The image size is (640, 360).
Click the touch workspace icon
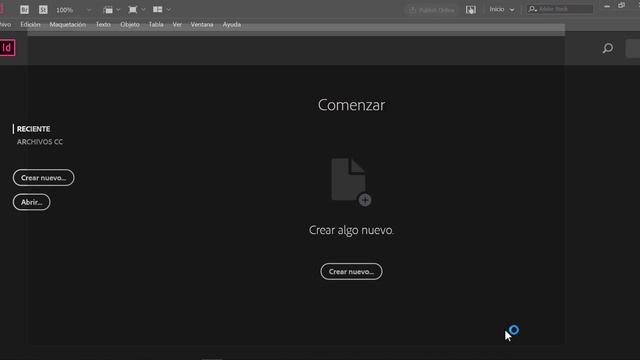click(471, 10)
